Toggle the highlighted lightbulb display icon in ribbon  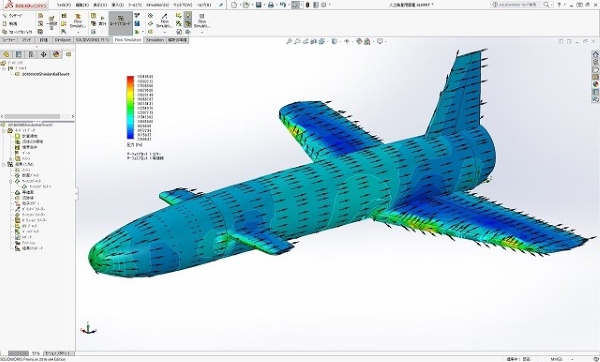pos(188,15)
